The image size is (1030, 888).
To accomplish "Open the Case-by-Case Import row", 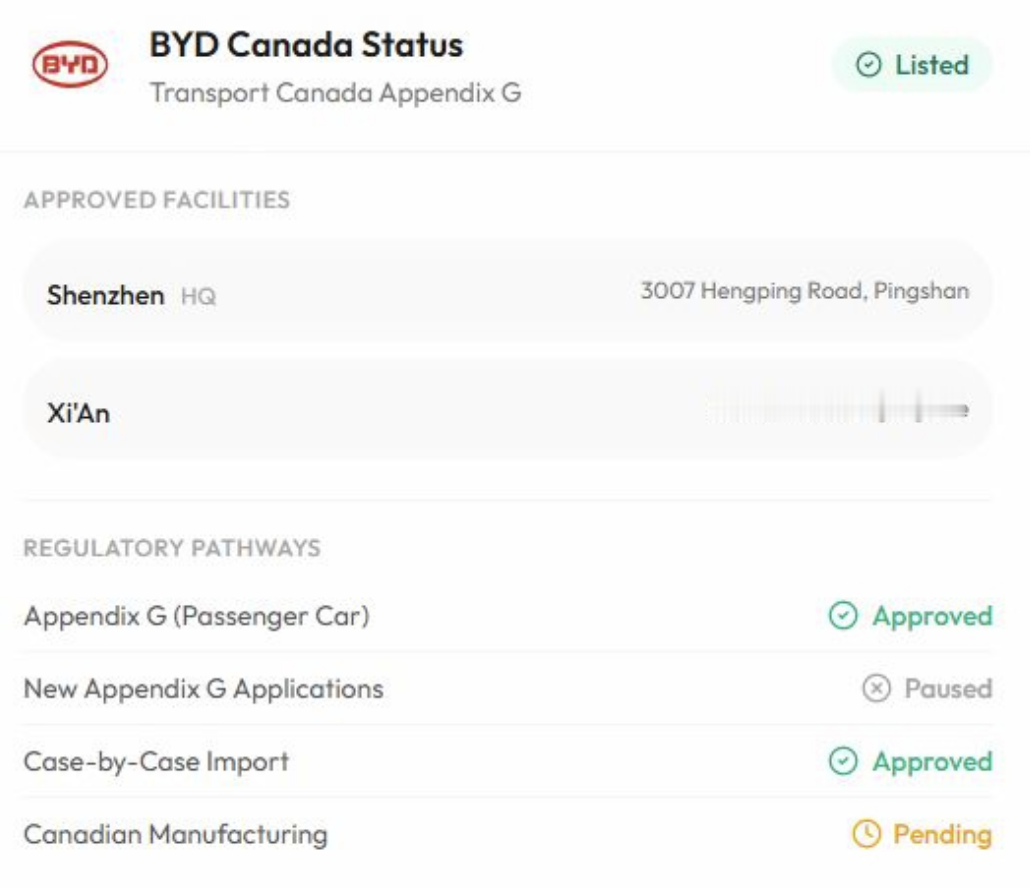I will pos(156,762).
